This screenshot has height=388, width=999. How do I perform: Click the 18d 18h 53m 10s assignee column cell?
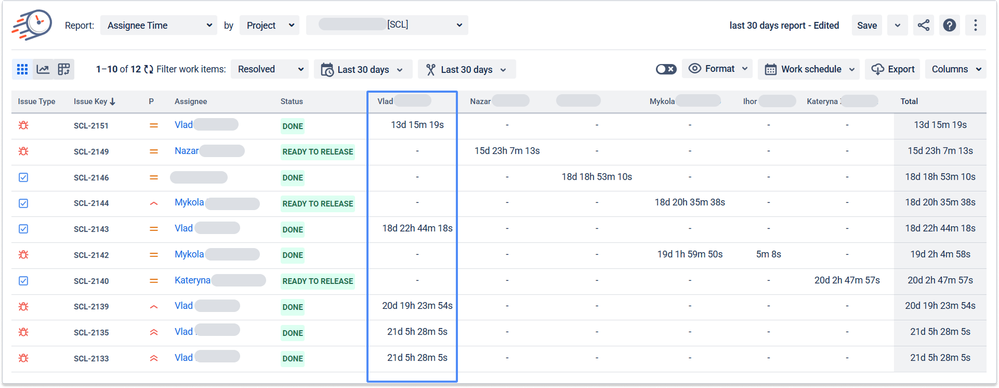pyautogui.click(x=597, y=176)
